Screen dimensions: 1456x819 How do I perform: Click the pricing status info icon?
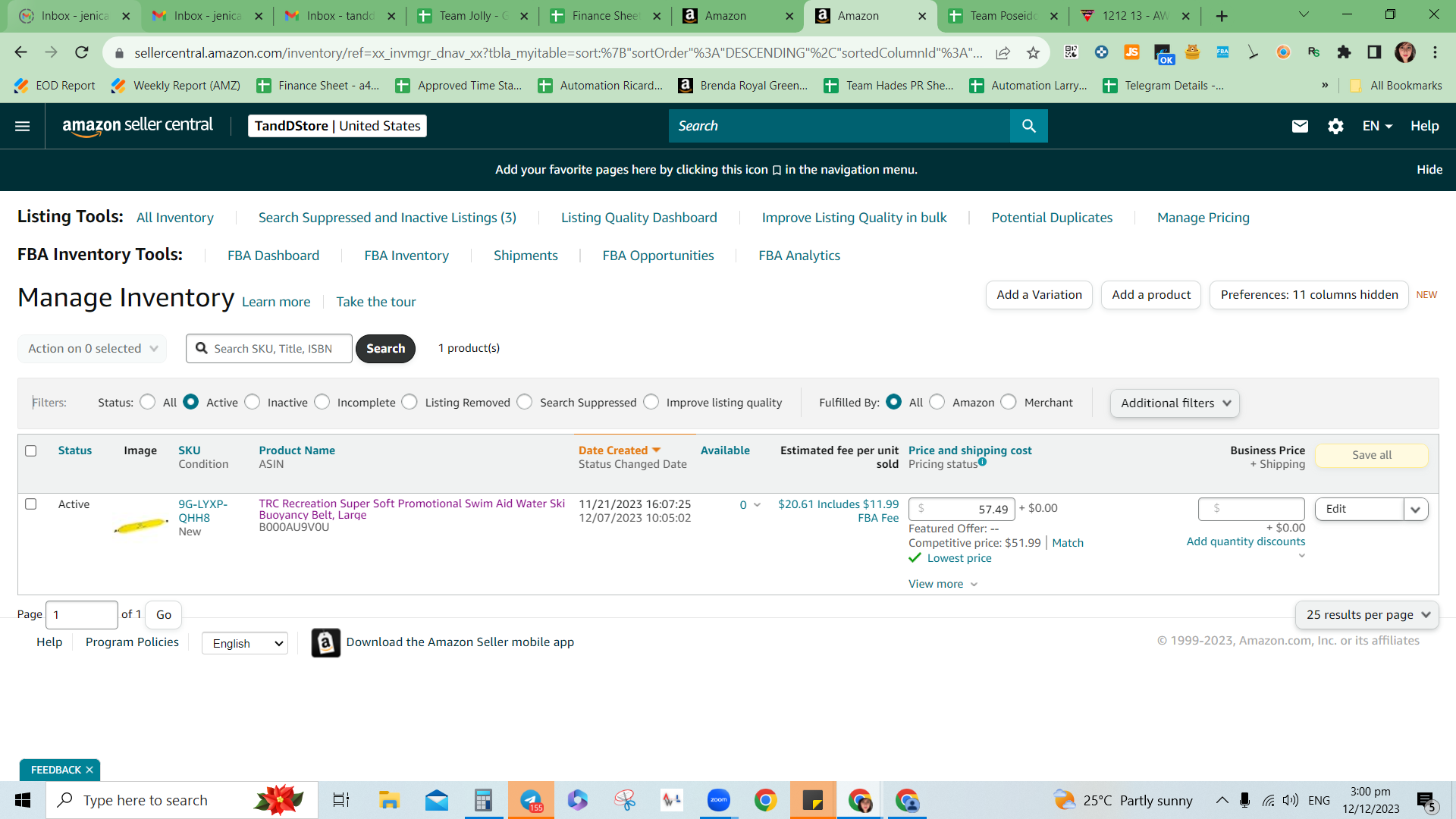pyautogui.click(x=982, y=462)
